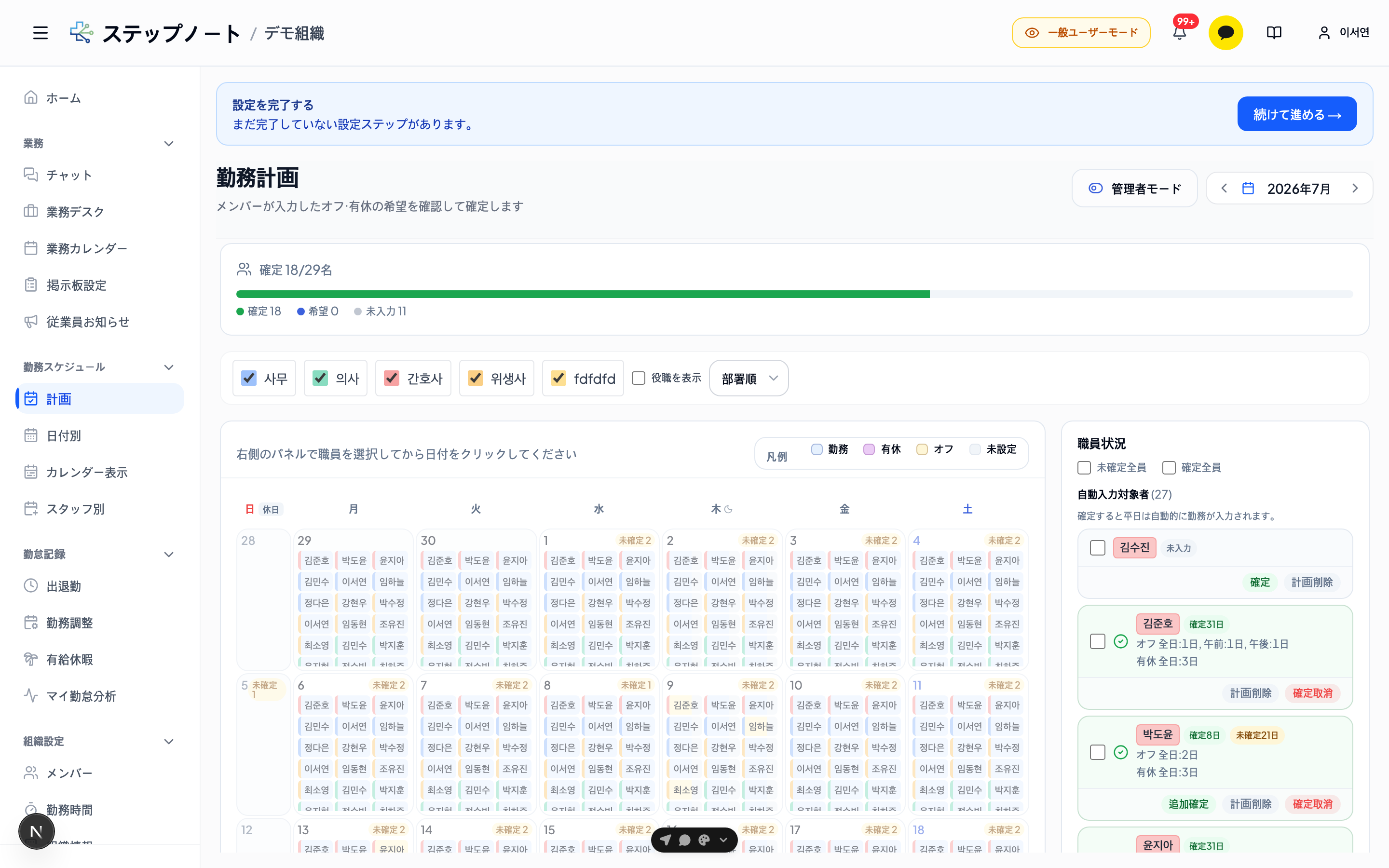Viewport: 1389px width, 868px height.
Task: Click the ホーム house icon
Action: click(31, 97)
